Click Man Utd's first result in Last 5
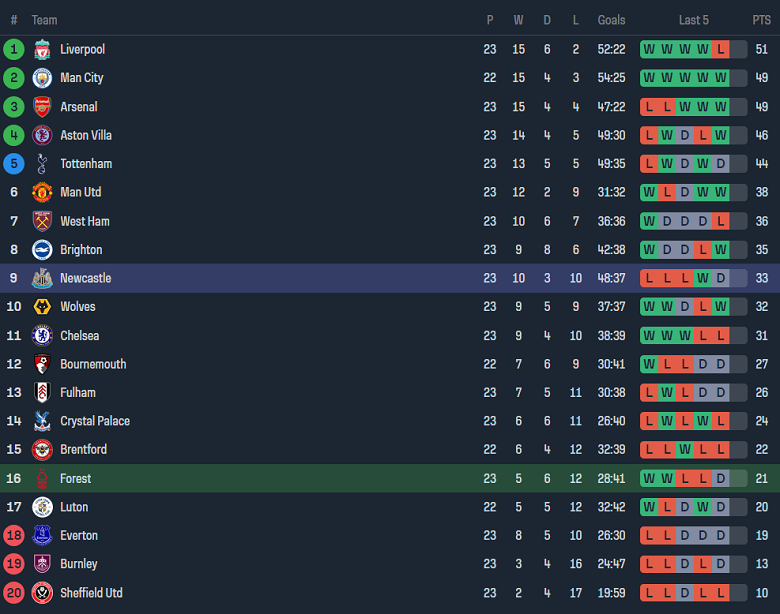This screenshot has width=780, height=614. [649, 192]
